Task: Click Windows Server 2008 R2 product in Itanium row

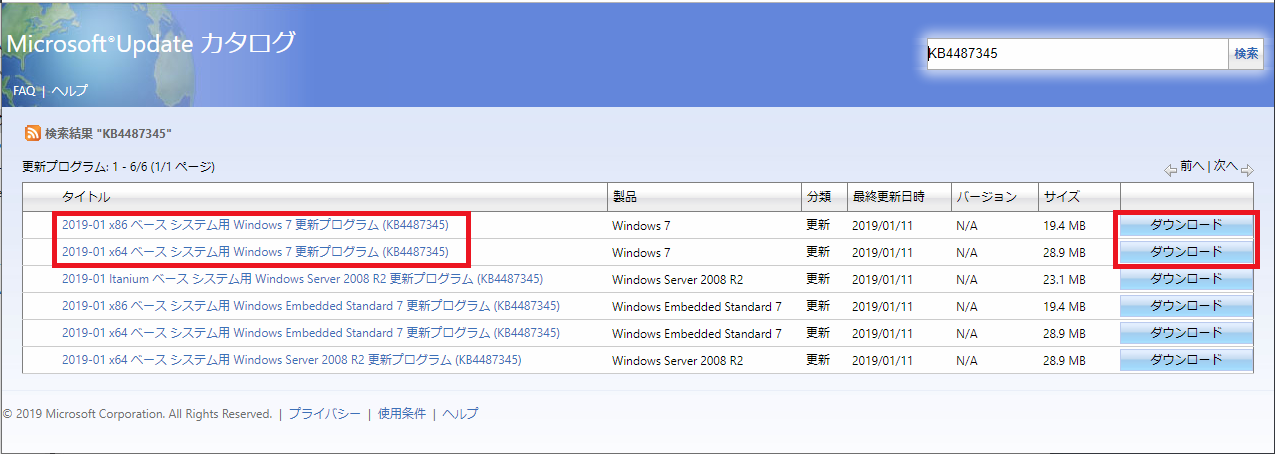Action: 677,280
